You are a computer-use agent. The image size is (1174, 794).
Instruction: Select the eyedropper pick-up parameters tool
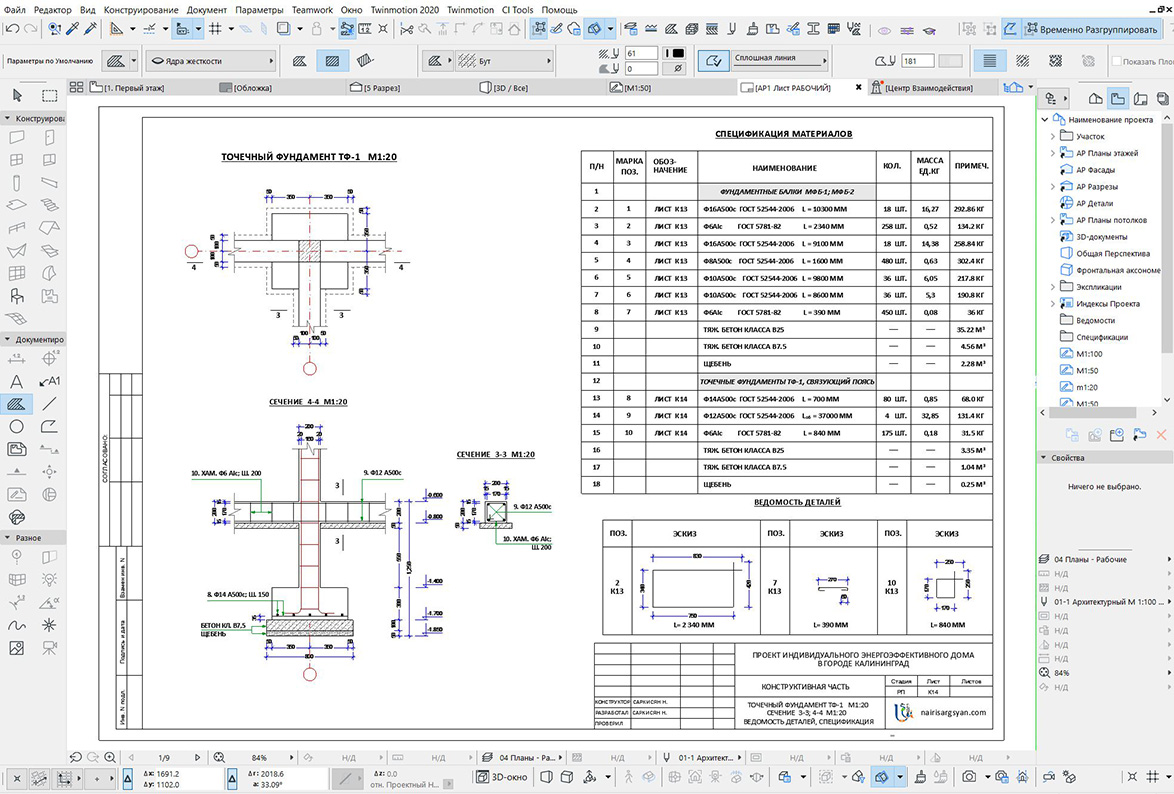[73, 29]
